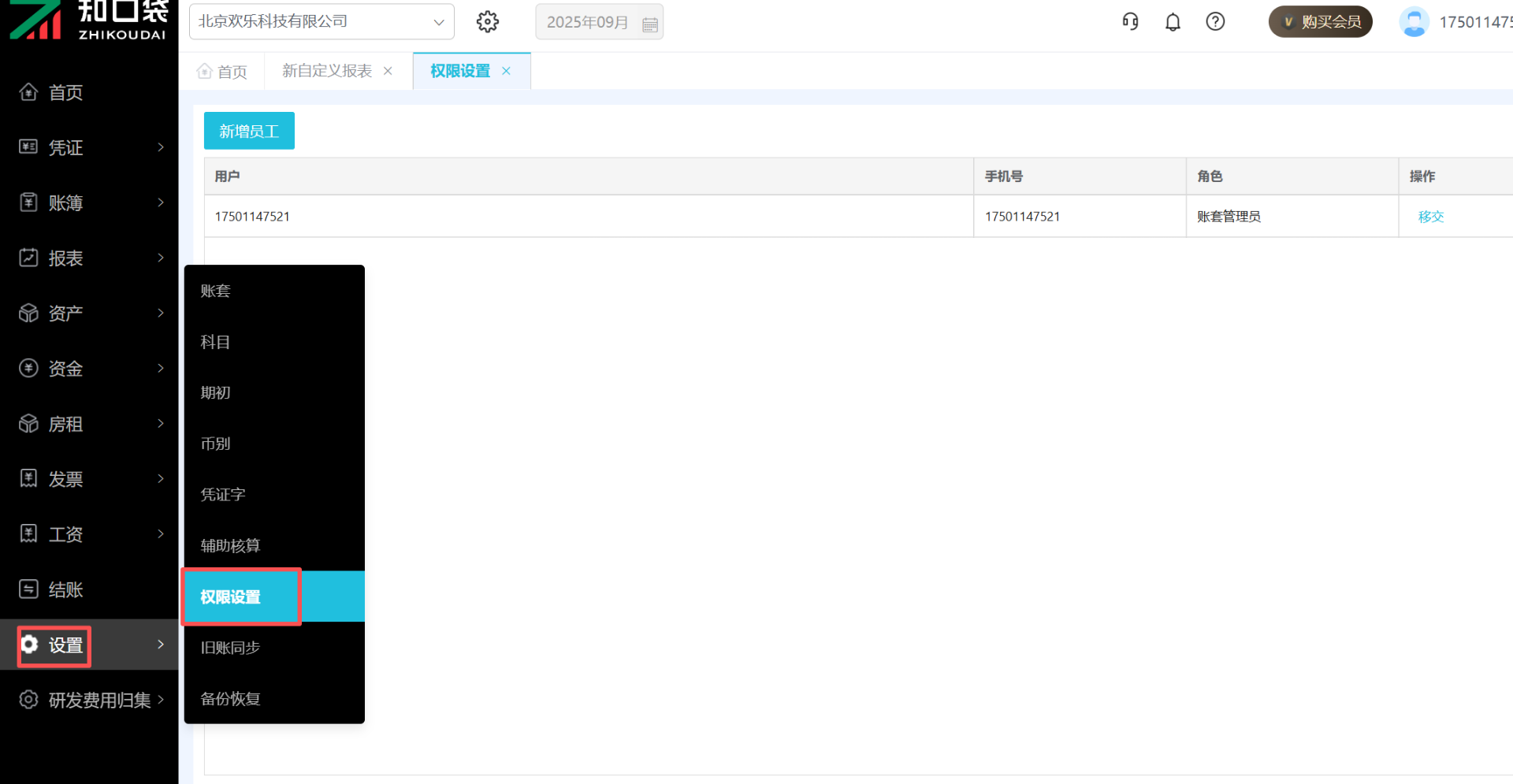Open the calendar icon in period field

[650, 24]
